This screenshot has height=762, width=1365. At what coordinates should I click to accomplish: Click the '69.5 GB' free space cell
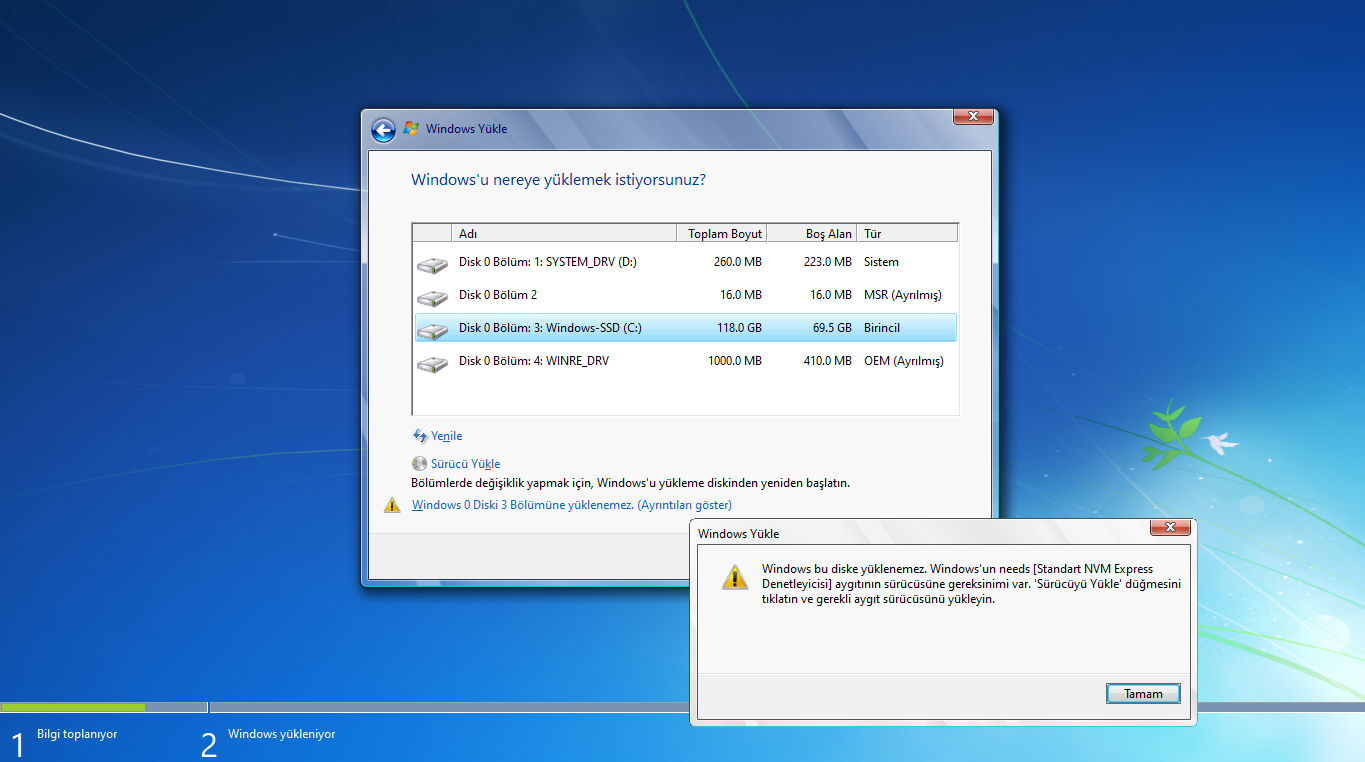833,328
